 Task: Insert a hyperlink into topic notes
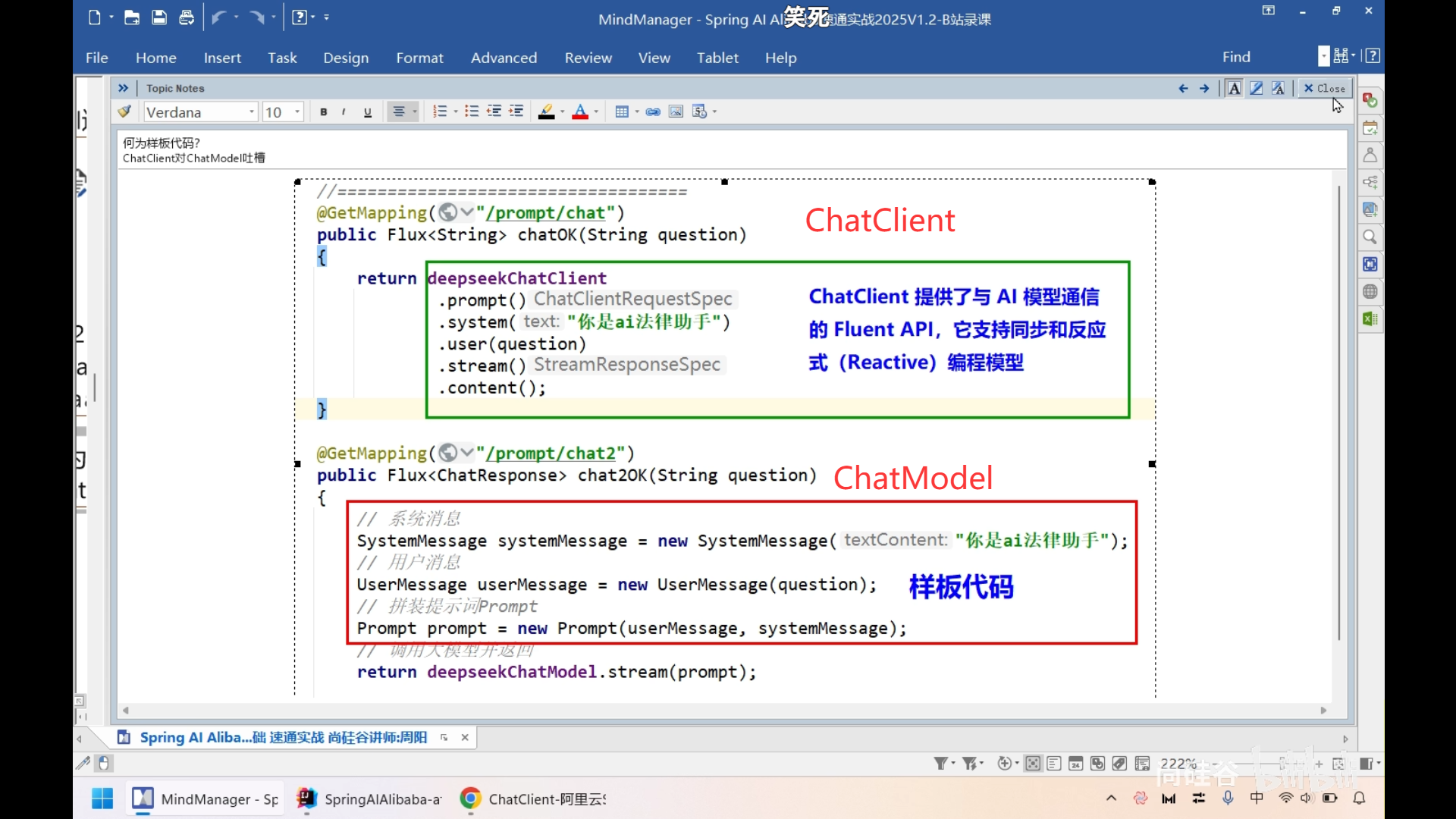(x=653, y=112)
